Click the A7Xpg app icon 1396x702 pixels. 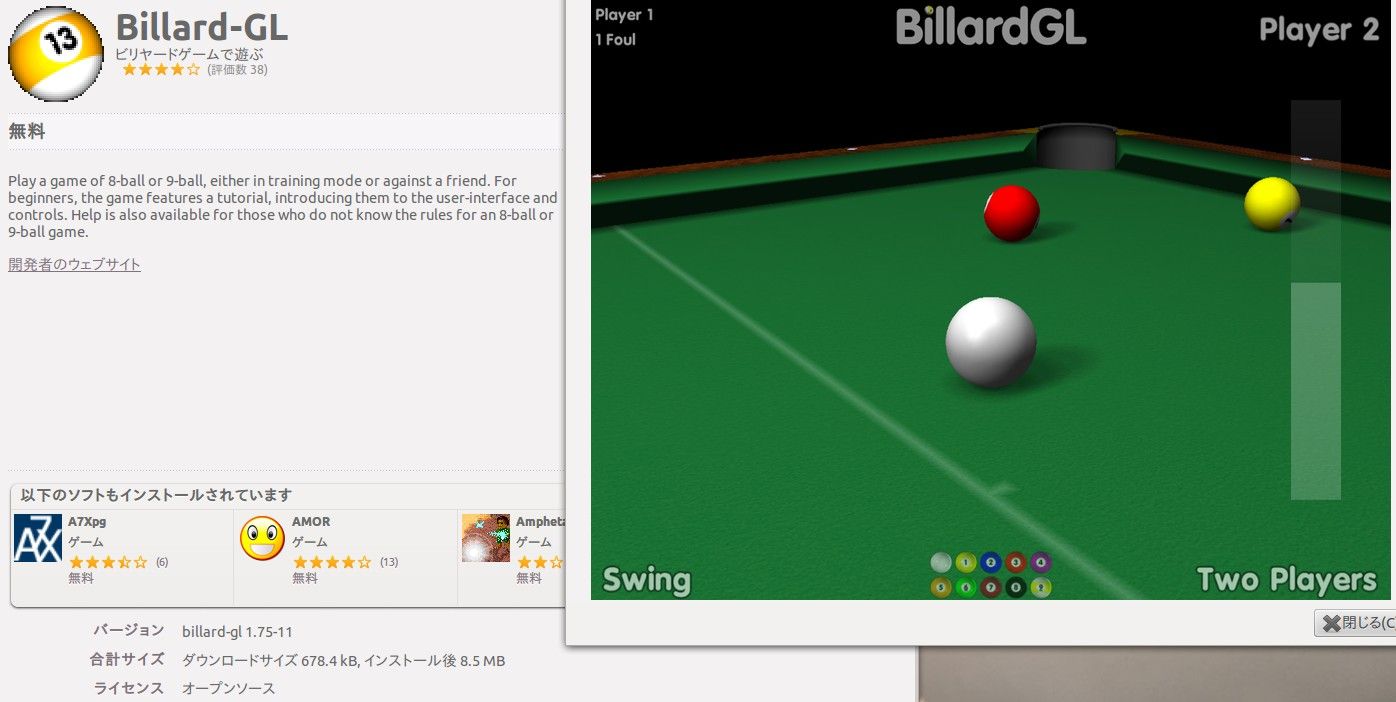[38, 538]
